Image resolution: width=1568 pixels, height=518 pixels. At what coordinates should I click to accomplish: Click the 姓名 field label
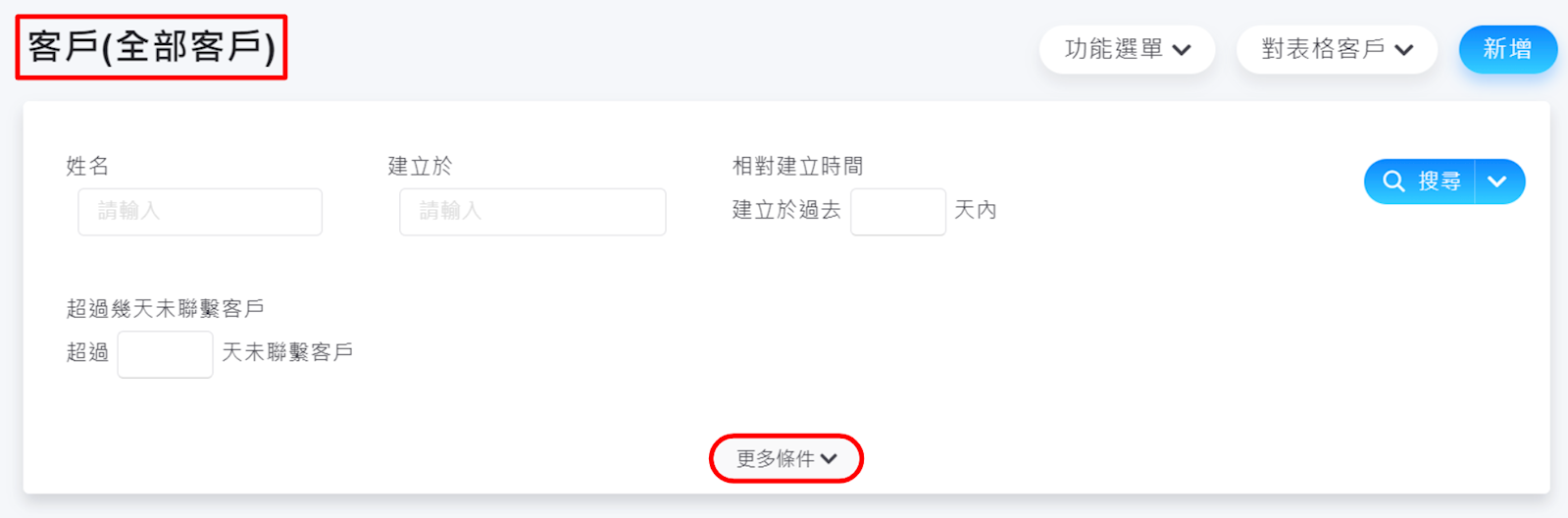pos(87,167)
